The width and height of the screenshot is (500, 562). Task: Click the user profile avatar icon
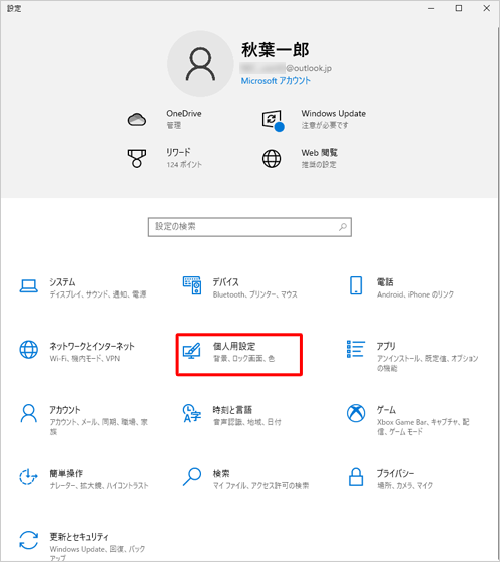(200, 64)
